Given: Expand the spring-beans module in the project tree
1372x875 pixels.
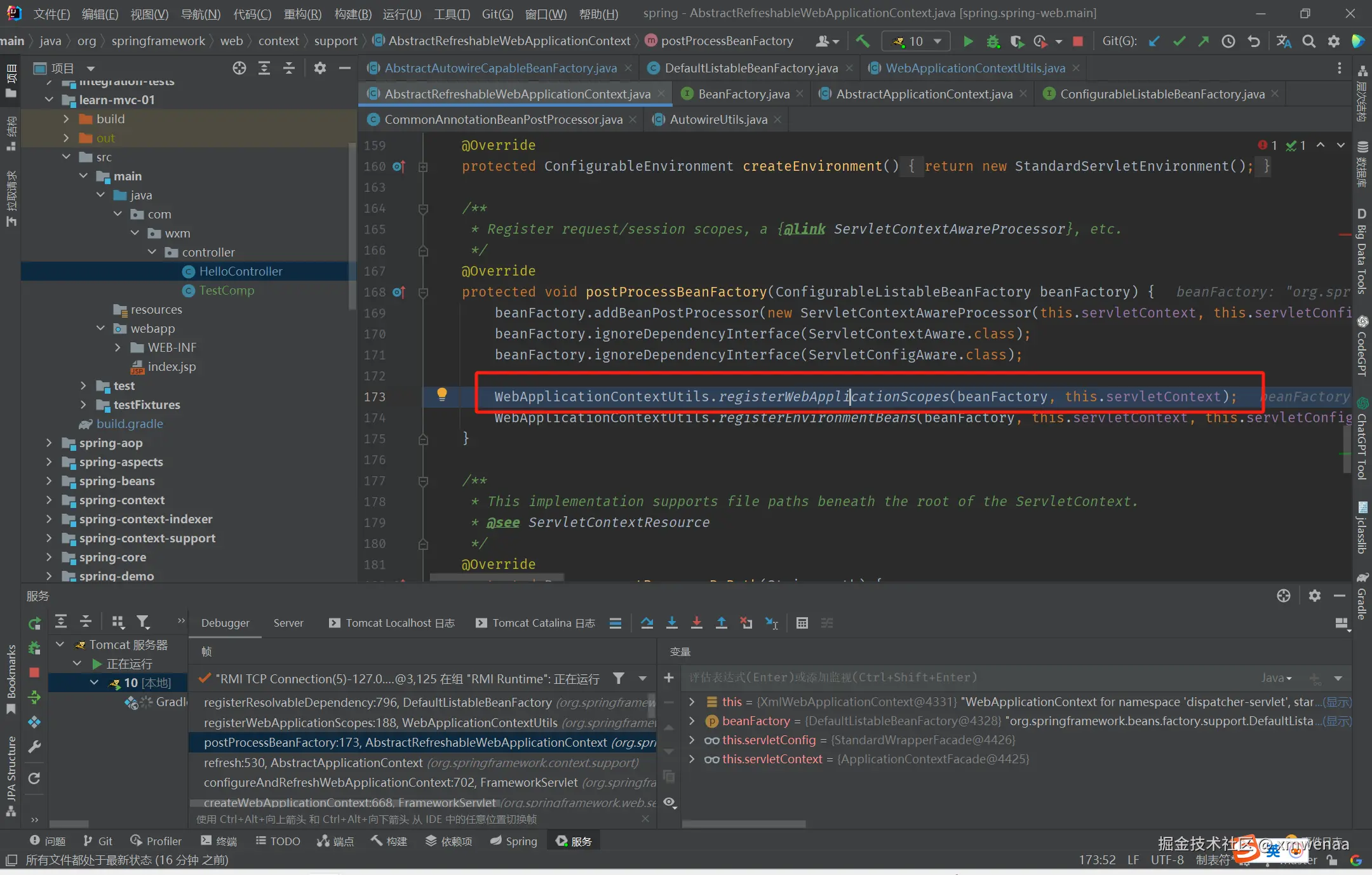Looking at the screenshot, I should click(49, 481).
